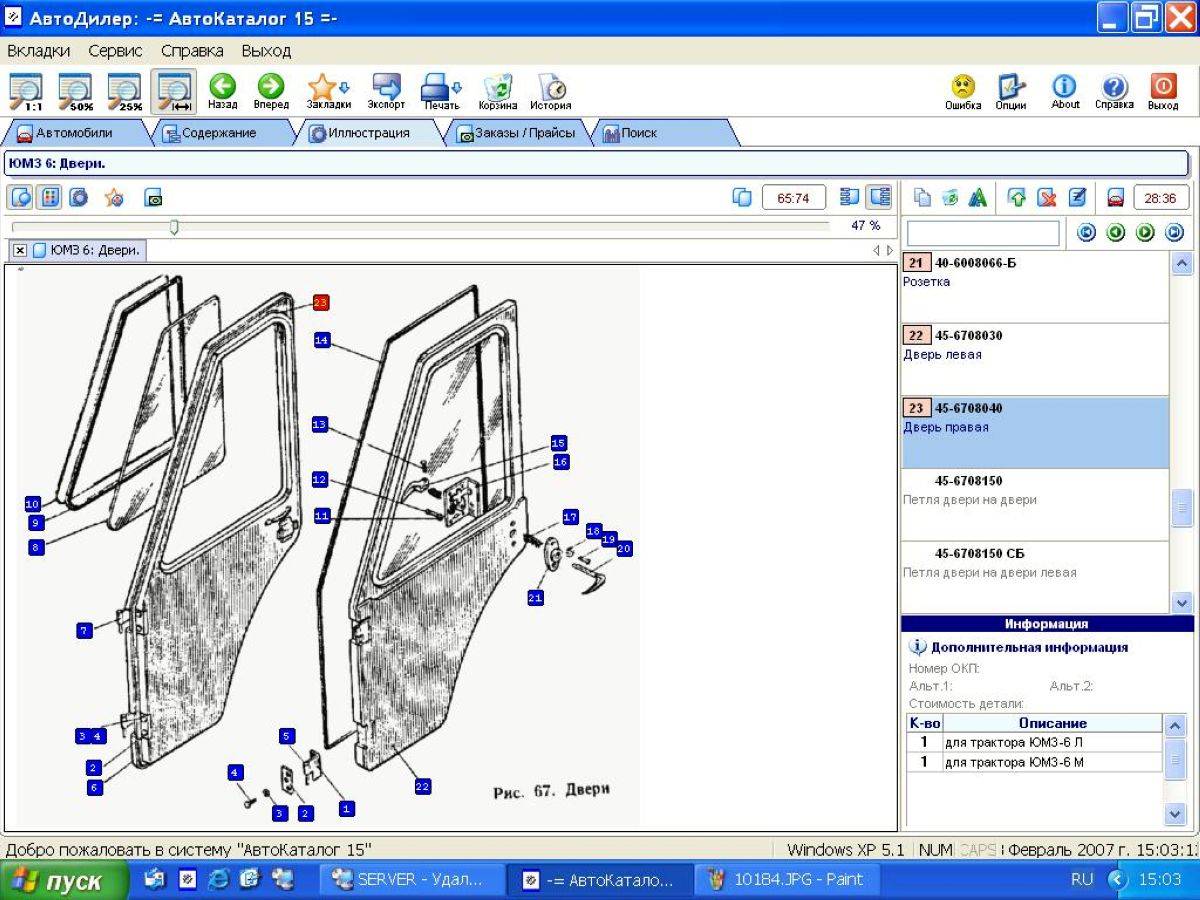Open Справка help from toolbar
Viewport: 1200px width, 900px height.
click(x=1114, y=91)
